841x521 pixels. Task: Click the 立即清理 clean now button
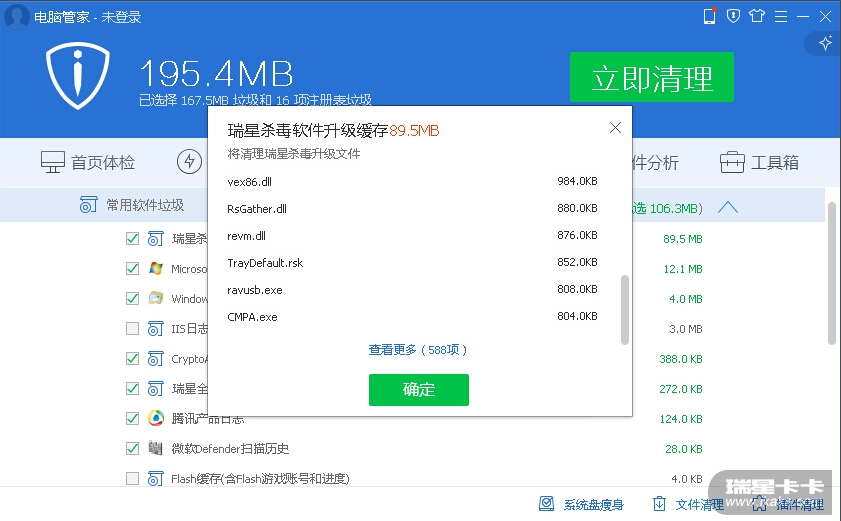coord(652,77)
